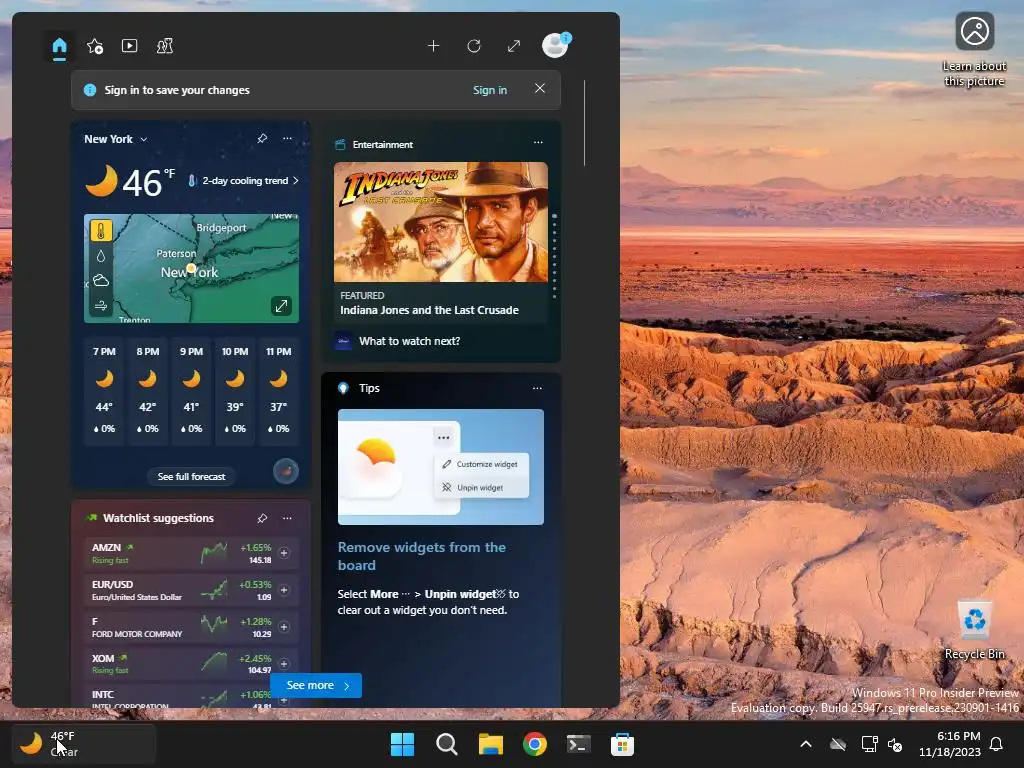Open the weather animated dot icon
Image resolution: width=1024 pixels, height=768 pixels.
coord(286,471)
